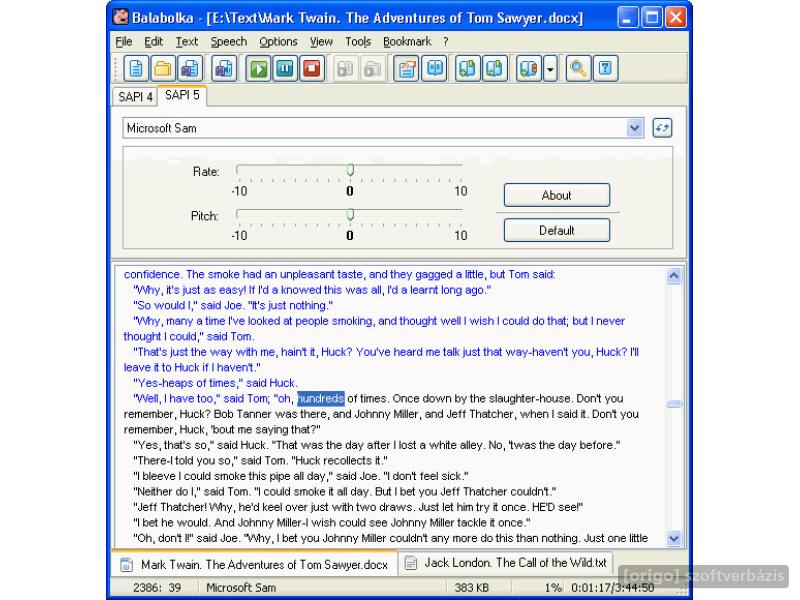This screenshot has width=800, height=600.
Task: Pause speech with the blue Pause button
Action: 285,68
